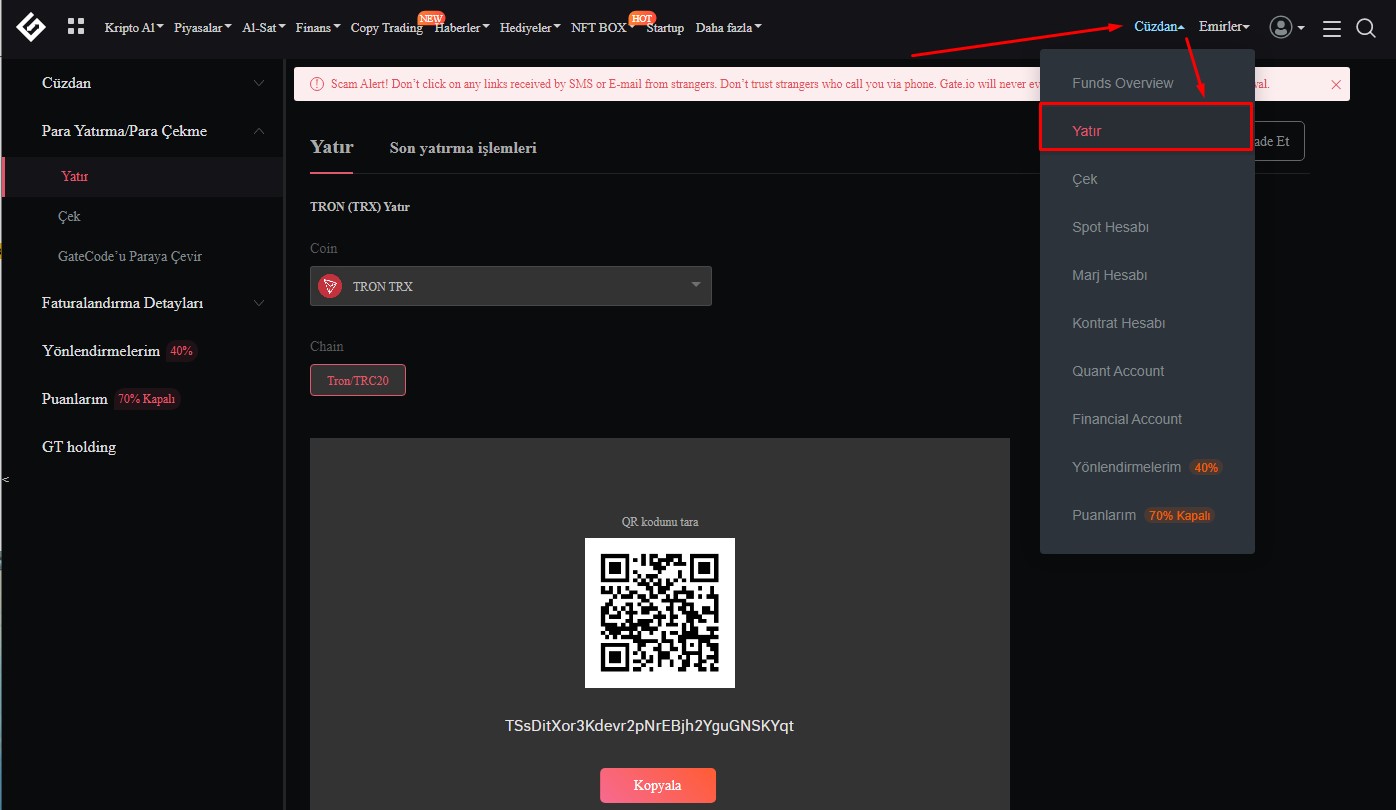Open the Haberler dropdown menu

click(x=462, y=28)
